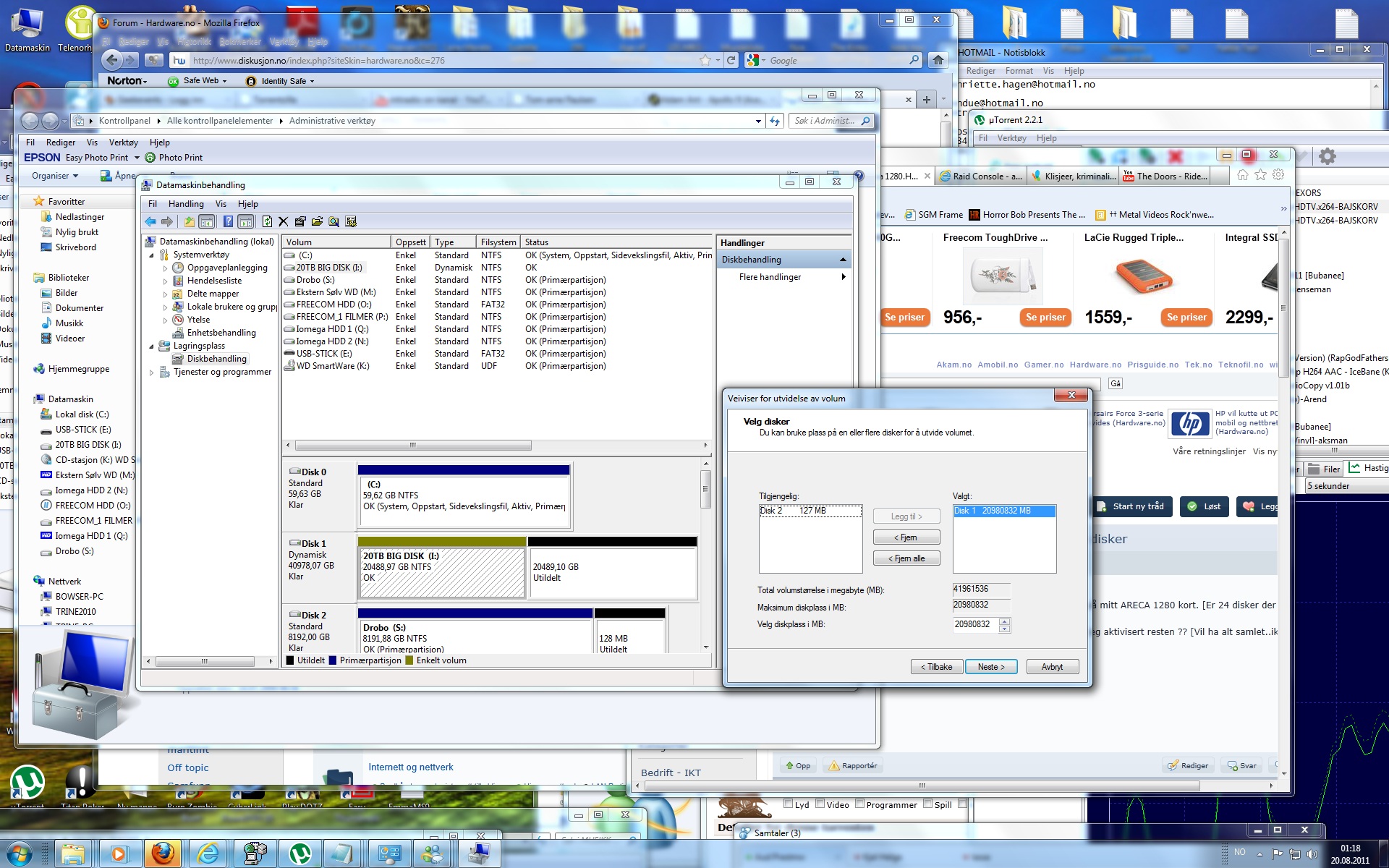
Task: Click the Properties icon in Datamaskinbehandling toolbar
Action: coord(300,222)
